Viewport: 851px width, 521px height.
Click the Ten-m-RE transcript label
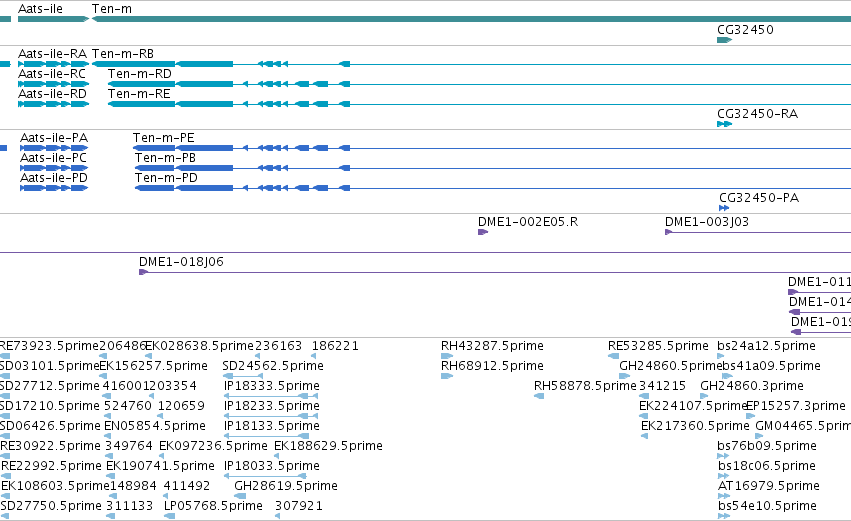(139, 94)
